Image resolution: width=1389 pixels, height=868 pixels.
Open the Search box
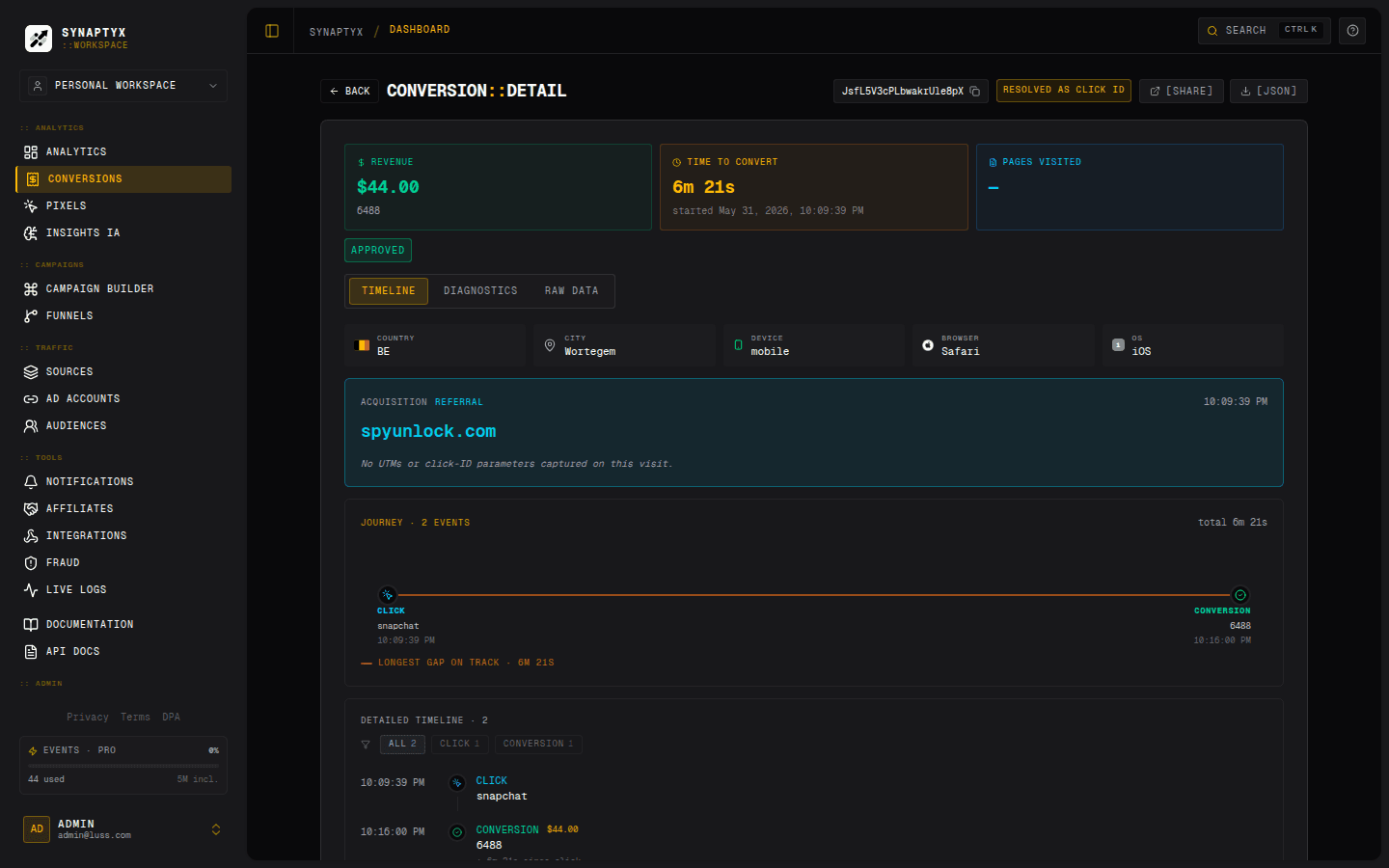pos(1264,31)
